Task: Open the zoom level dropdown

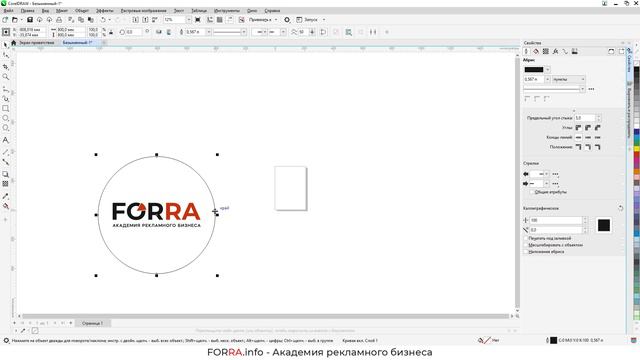Action: 189,20
